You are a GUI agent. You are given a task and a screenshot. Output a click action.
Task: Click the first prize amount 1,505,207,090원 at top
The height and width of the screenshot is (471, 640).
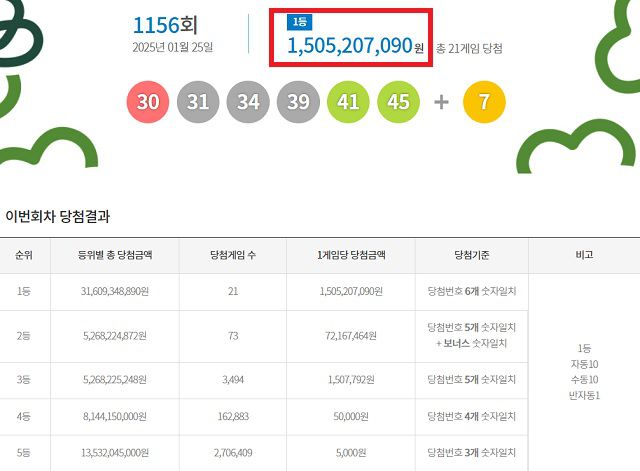pyautogui.click(x=356, y=45)
